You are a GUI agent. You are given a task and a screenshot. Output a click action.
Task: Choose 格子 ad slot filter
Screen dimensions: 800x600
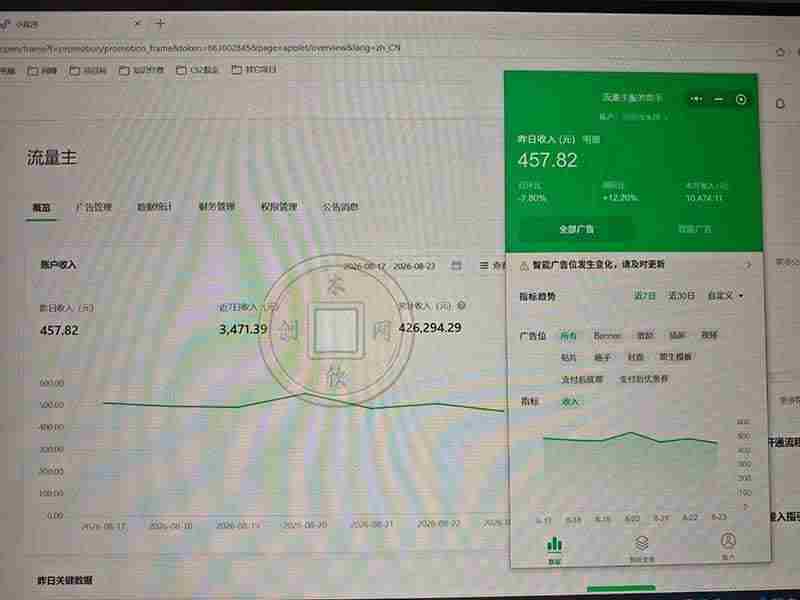pos(602,358)
